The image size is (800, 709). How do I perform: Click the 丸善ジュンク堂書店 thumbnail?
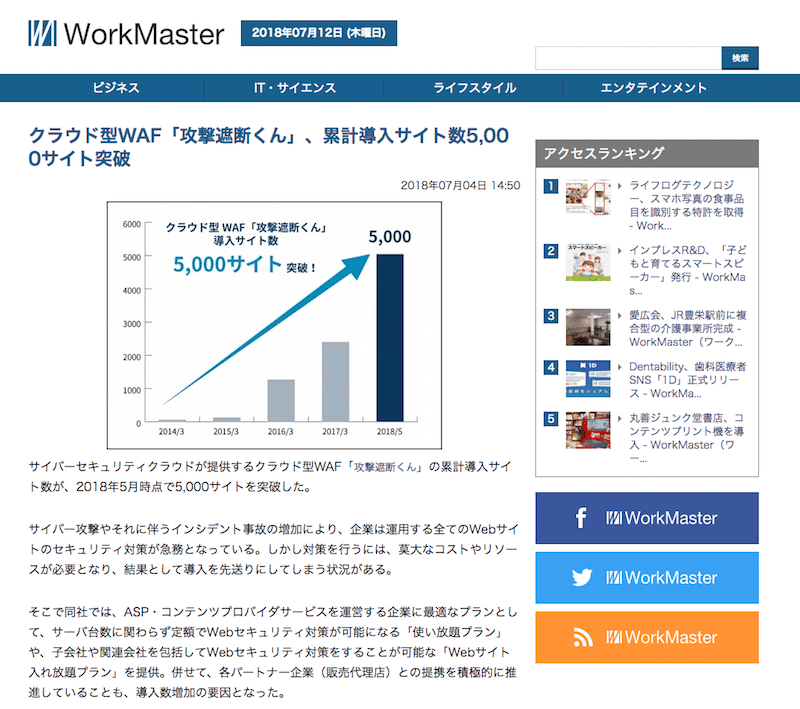click(588, 430)
